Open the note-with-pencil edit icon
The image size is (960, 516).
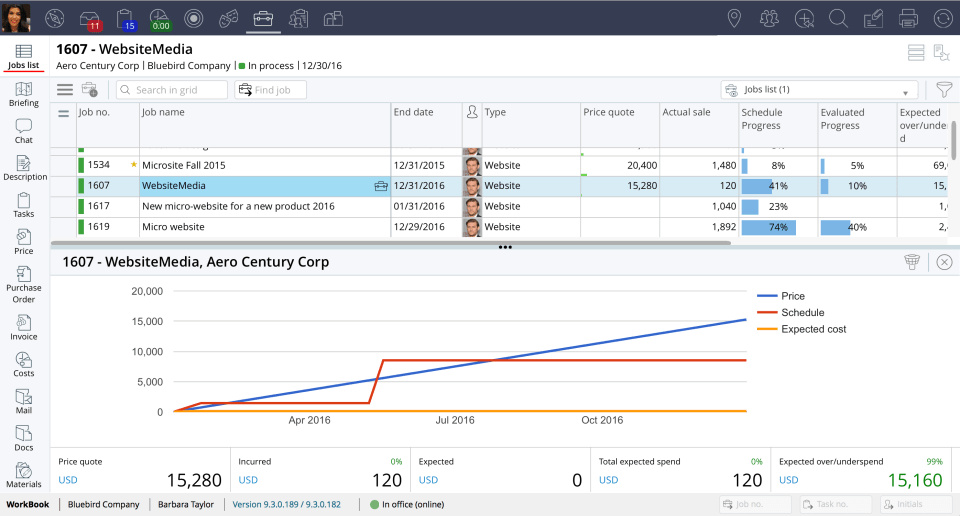click(x=873, y=19)
